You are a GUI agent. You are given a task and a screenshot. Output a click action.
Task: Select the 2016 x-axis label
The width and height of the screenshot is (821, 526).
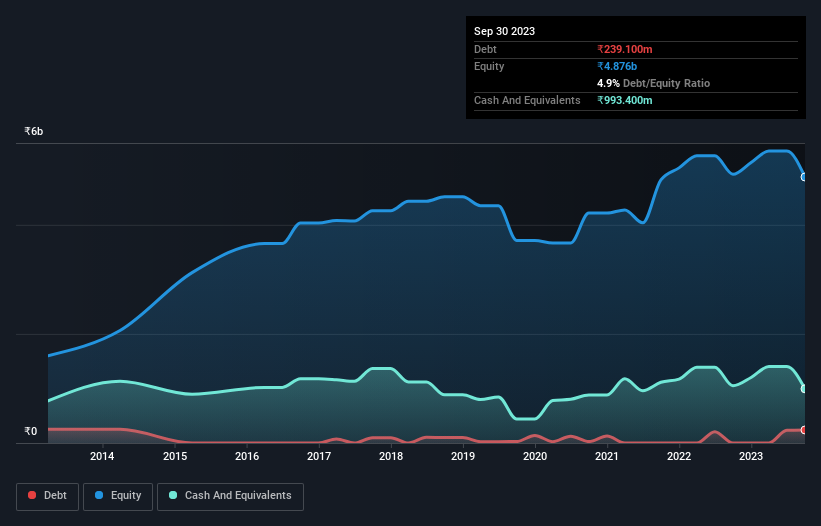(x=247, y=456)
